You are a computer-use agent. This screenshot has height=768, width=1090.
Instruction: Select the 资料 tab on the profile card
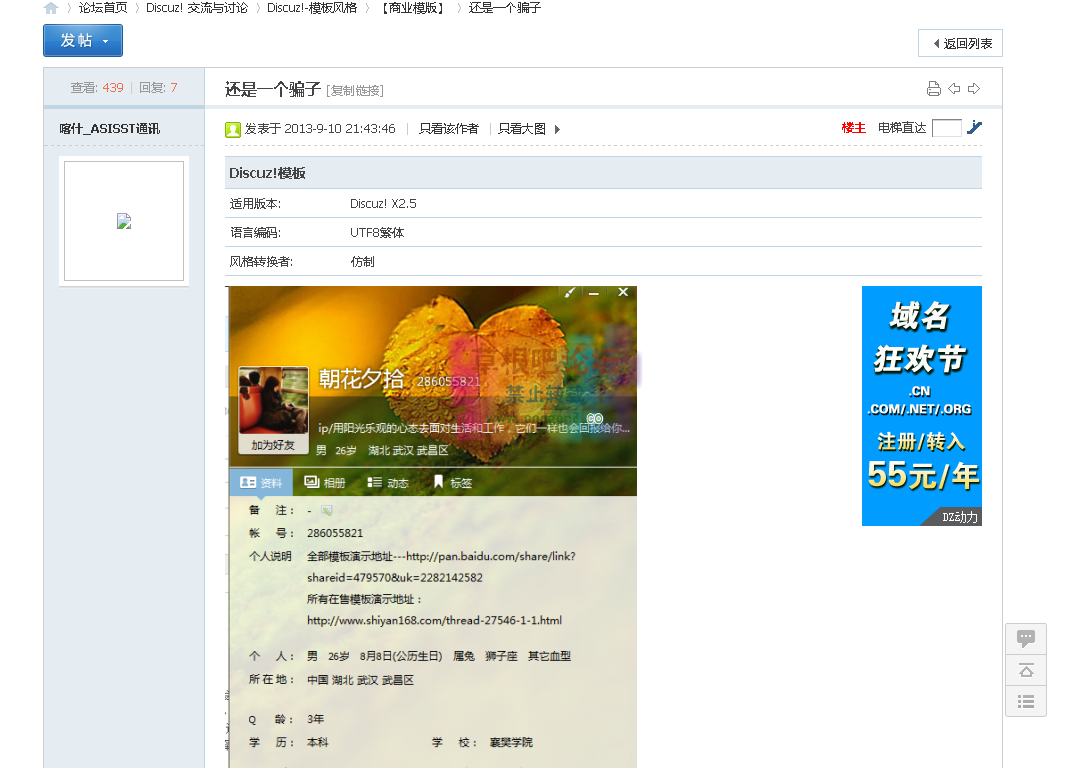click(x=261, y=482)
